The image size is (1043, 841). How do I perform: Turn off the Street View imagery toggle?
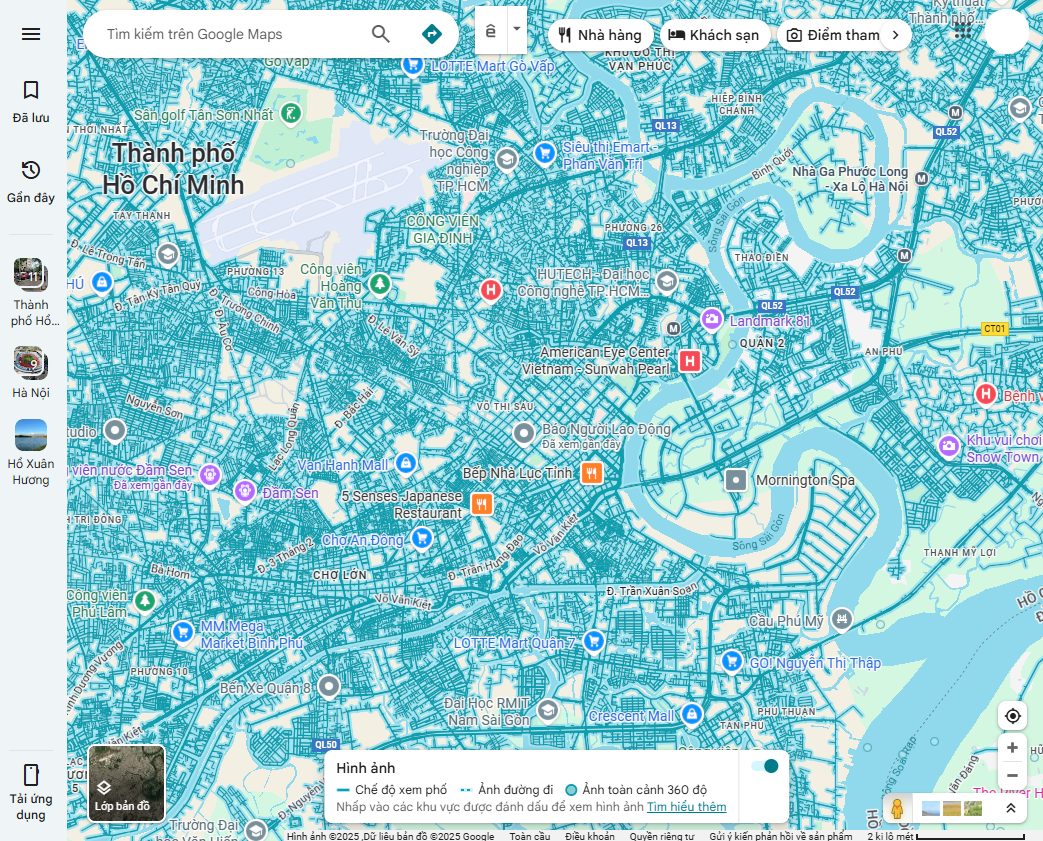pyautogui.click(x=765, y=766)
